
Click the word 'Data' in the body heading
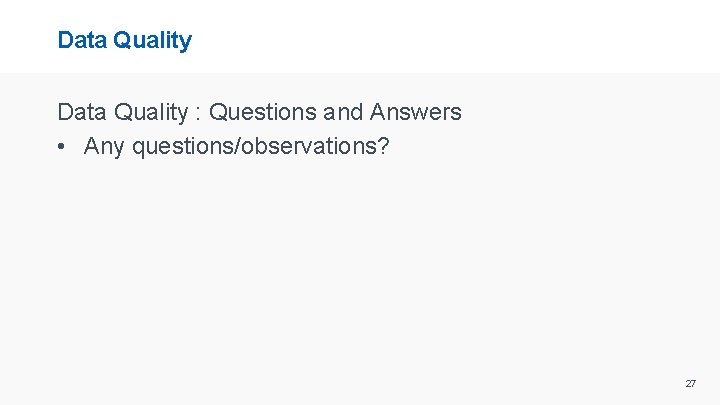79,112
